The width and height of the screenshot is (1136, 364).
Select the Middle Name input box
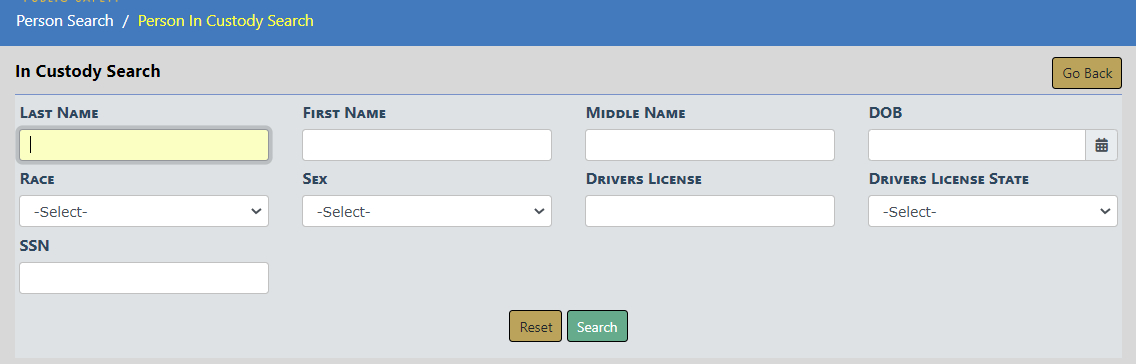click(x=710, y=145)
